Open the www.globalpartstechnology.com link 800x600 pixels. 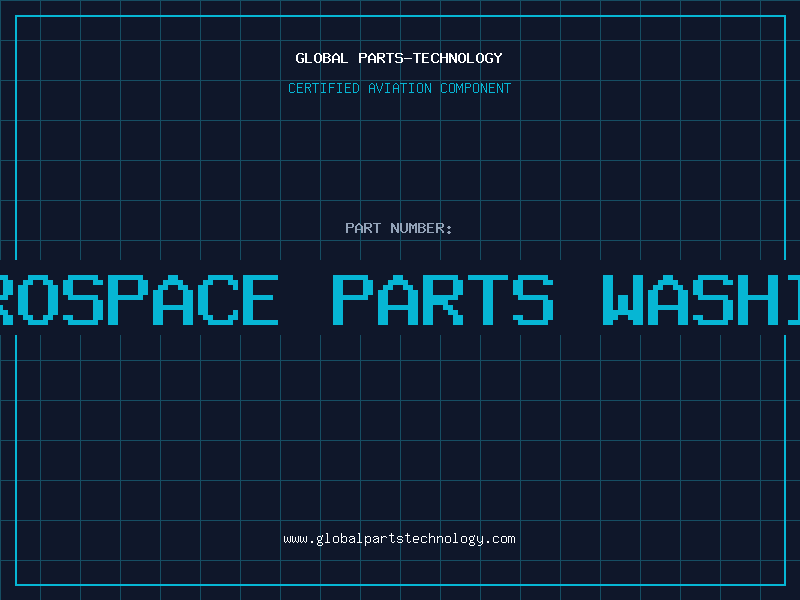point(399,539)
